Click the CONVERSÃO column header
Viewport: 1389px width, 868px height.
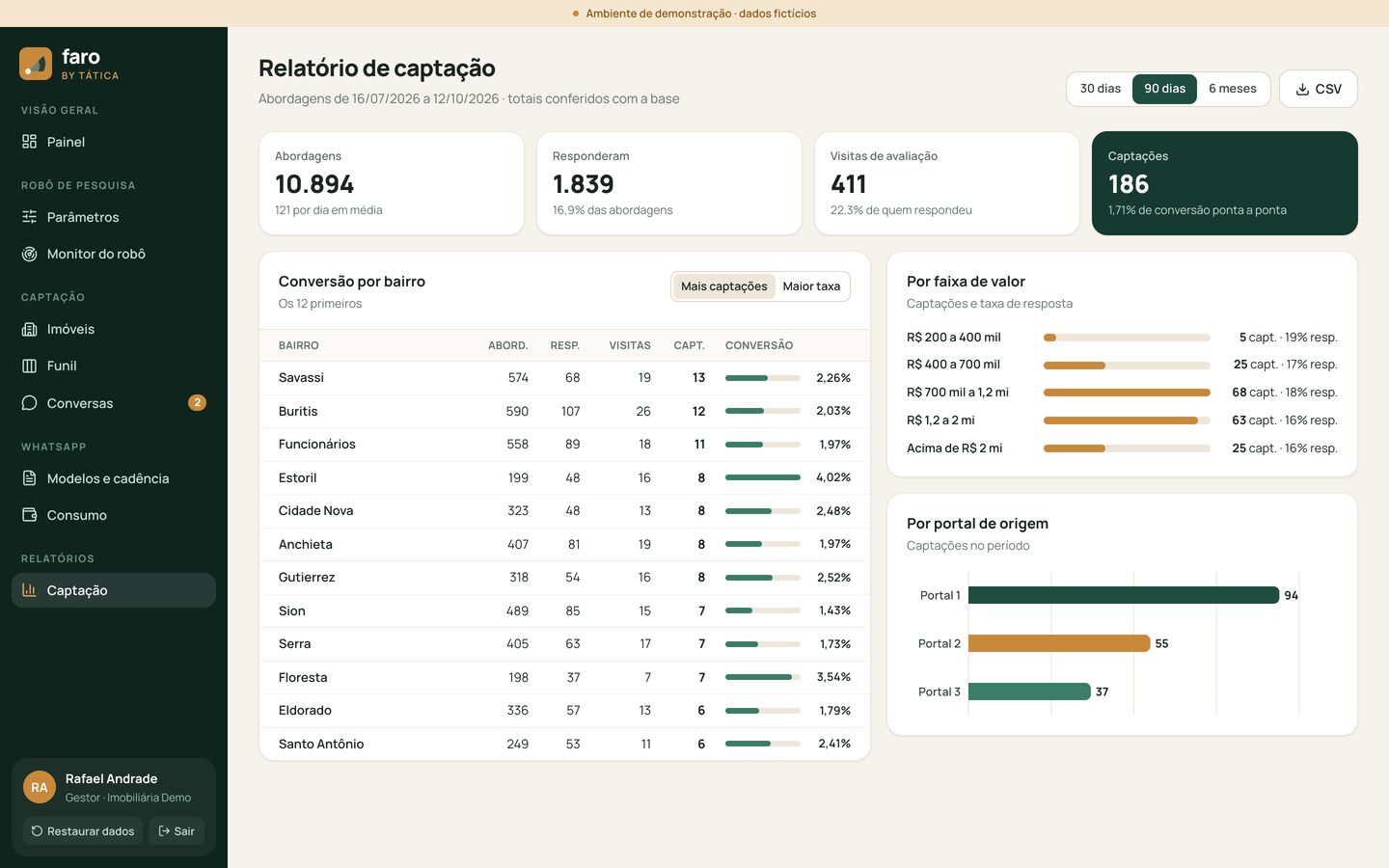click(759, 345)
